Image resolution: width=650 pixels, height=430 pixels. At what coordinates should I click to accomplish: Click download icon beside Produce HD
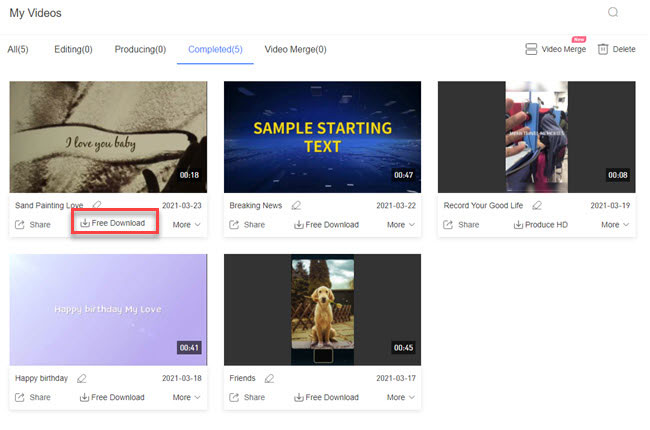[518, 224]
